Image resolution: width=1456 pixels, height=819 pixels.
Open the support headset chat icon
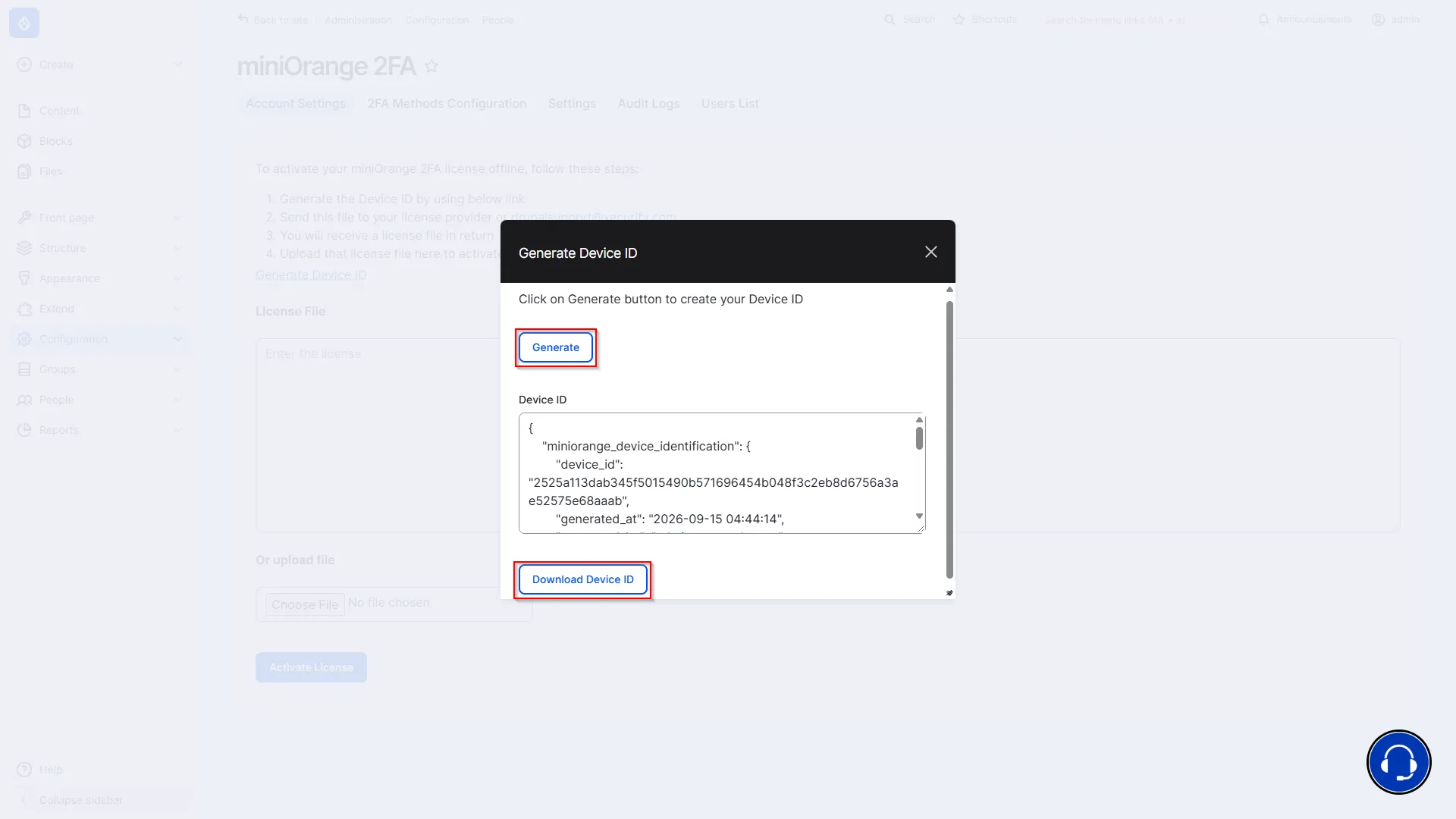pos(1398,761)
